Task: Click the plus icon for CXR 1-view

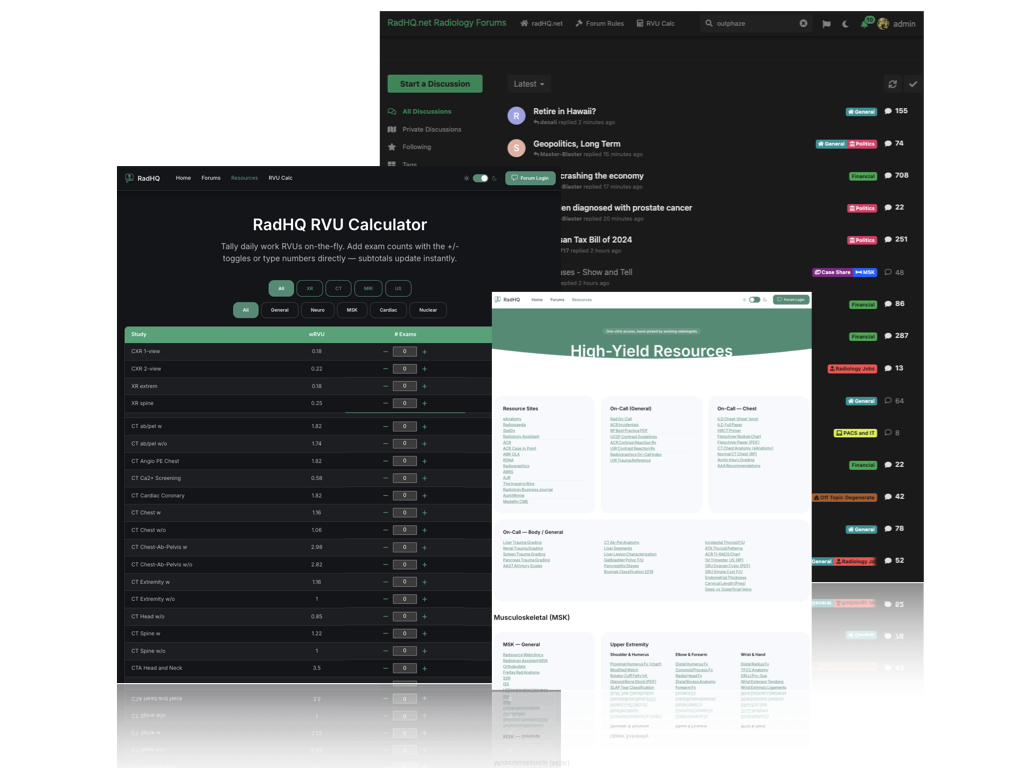Action: (x=424, y=352)
